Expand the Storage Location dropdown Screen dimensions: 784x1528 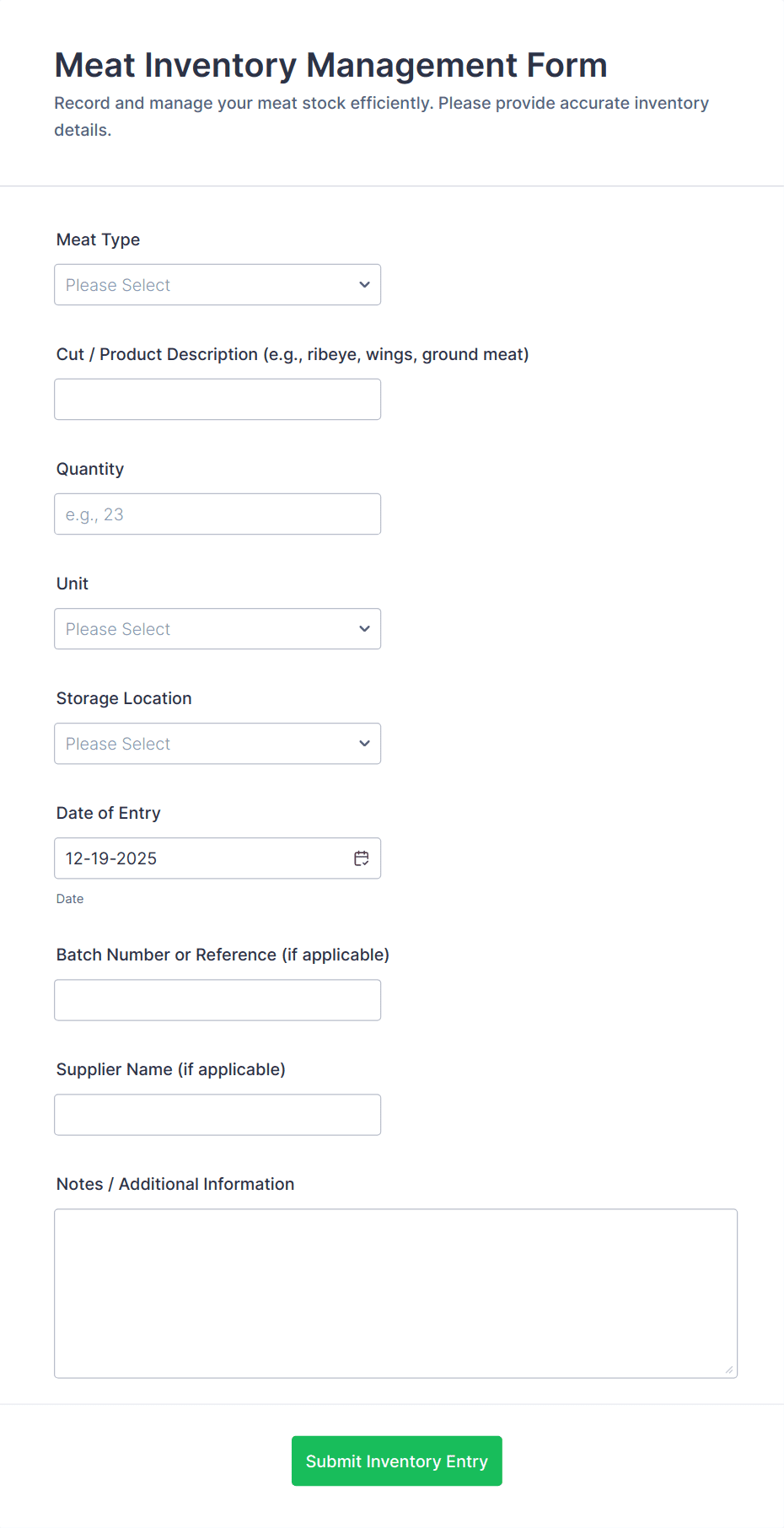[x=217, y=743]
